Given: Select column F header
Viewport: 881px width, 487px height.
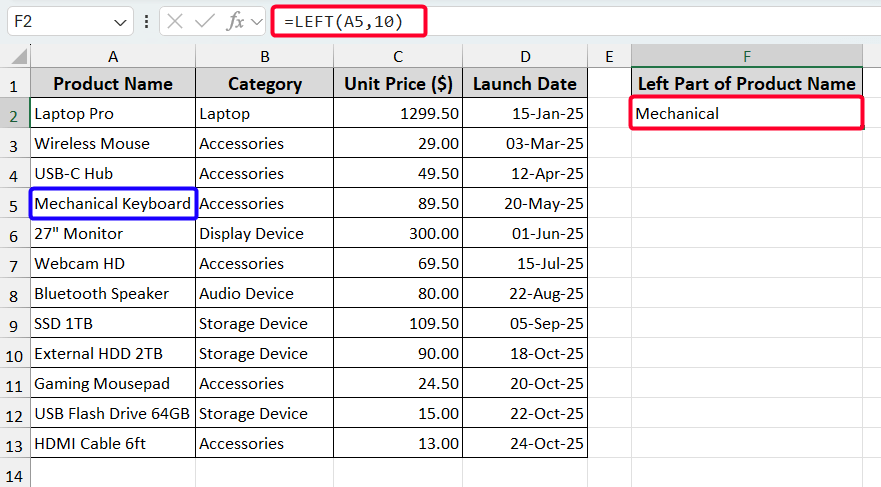Looking at the screenshot, I should (747, 56).
